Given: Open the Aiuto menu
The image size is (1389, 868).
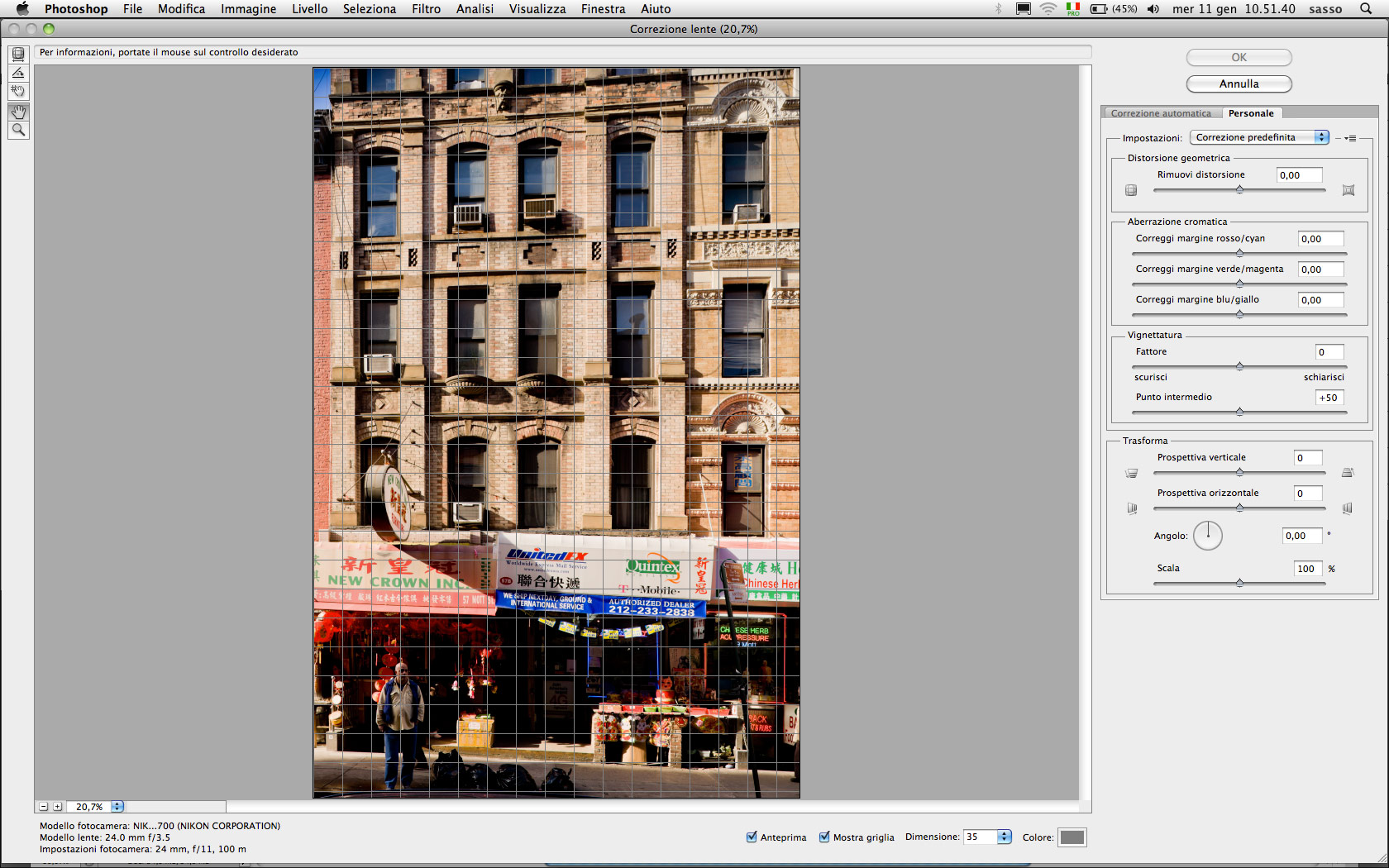Looking at the screenshot, I should (x=656, y=9).
